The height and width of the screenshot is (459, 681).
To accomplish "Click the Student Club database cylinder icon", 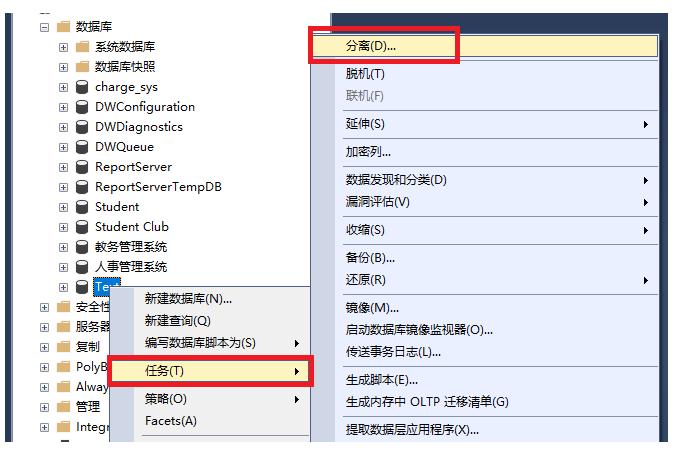I will click(82, 227).
